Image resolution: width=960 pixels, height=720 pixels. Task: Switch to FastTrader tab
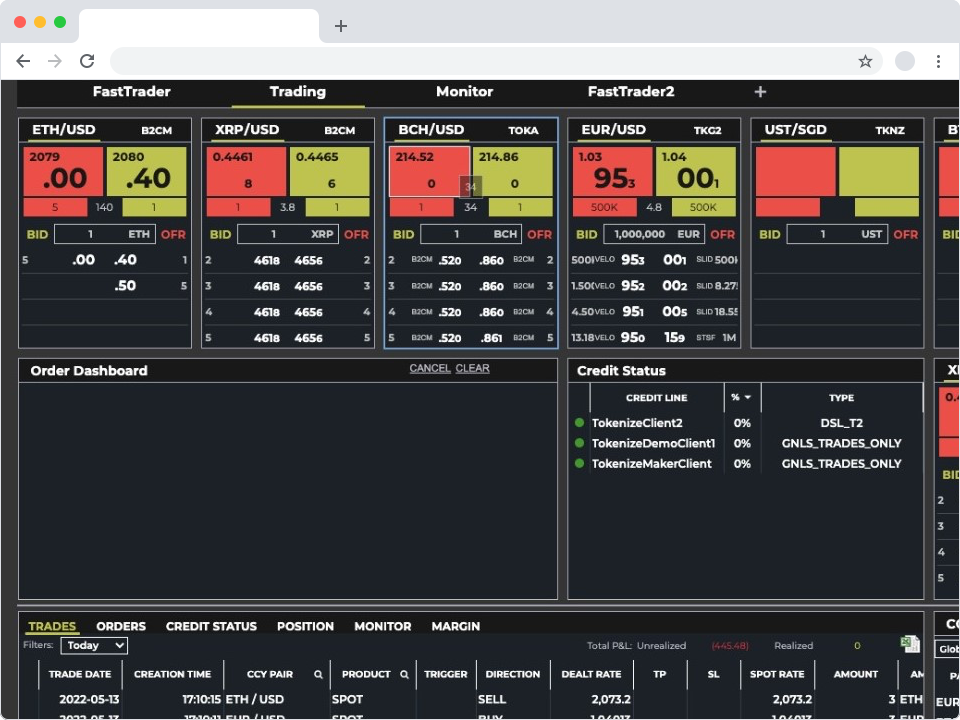(x=132, y=92)
